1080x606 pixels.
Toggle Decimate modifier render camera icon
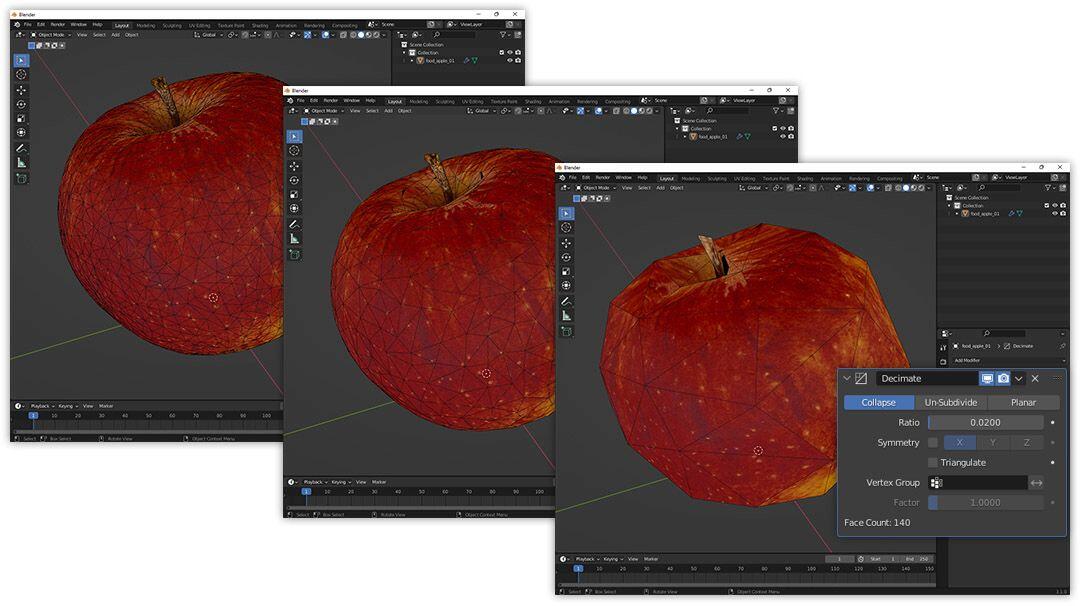pos(1003,379)
